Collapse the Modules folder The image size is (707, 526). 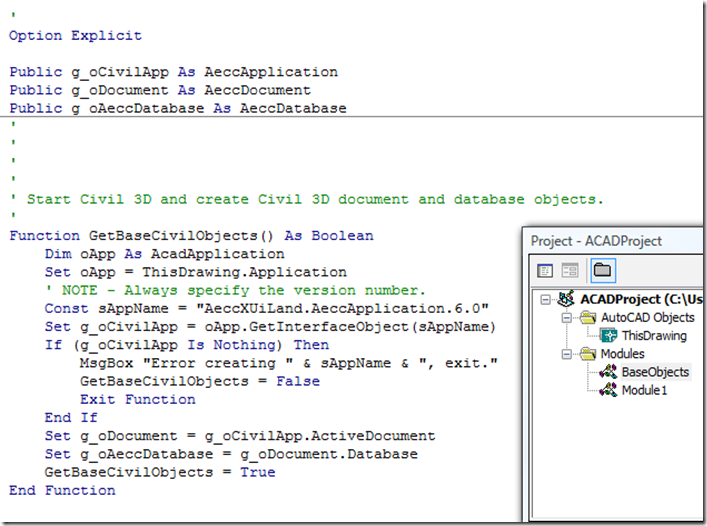pos(566,354)
